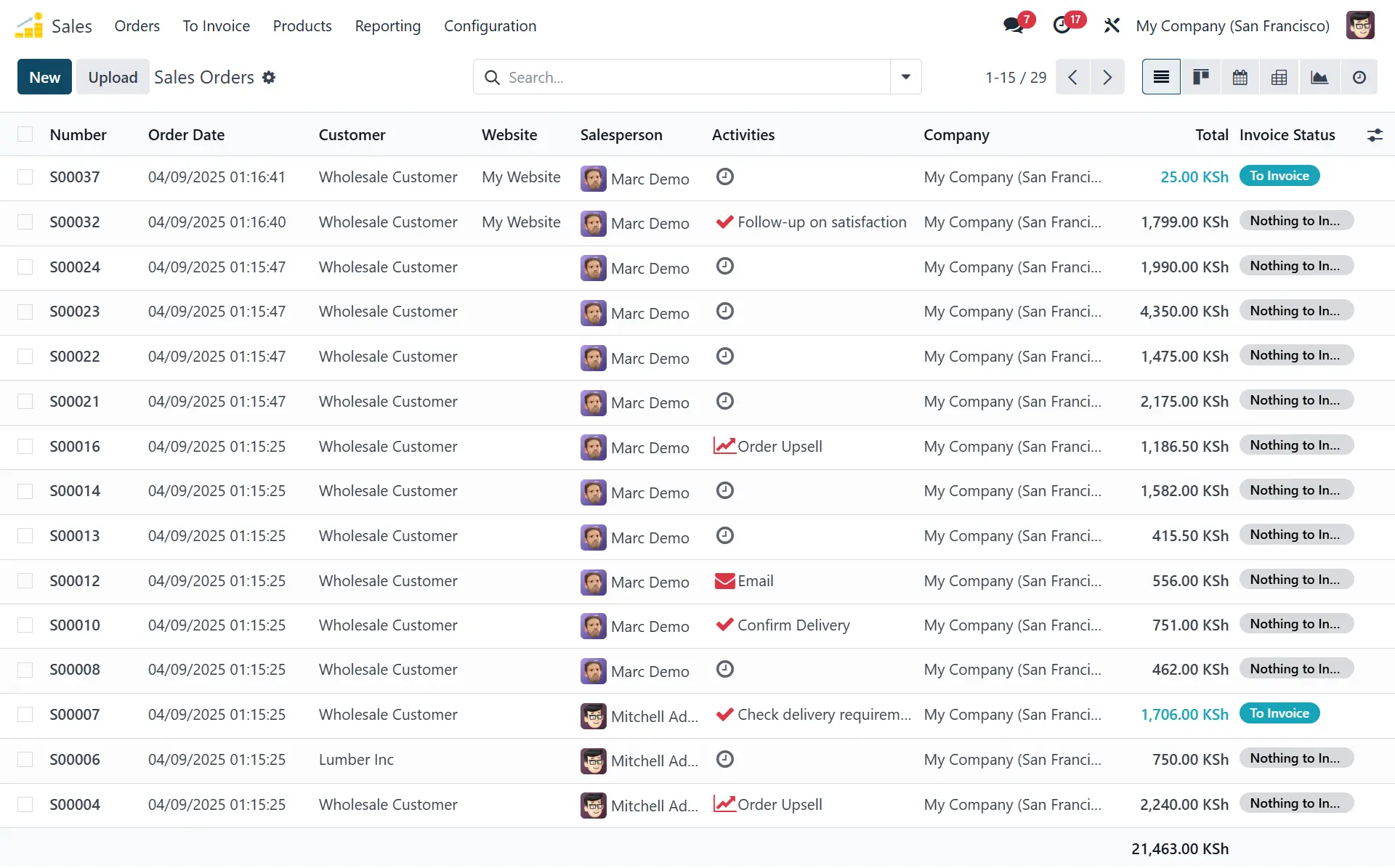
Task: Open the debug tools wrench icon
Action: (x=1111, y=25)
